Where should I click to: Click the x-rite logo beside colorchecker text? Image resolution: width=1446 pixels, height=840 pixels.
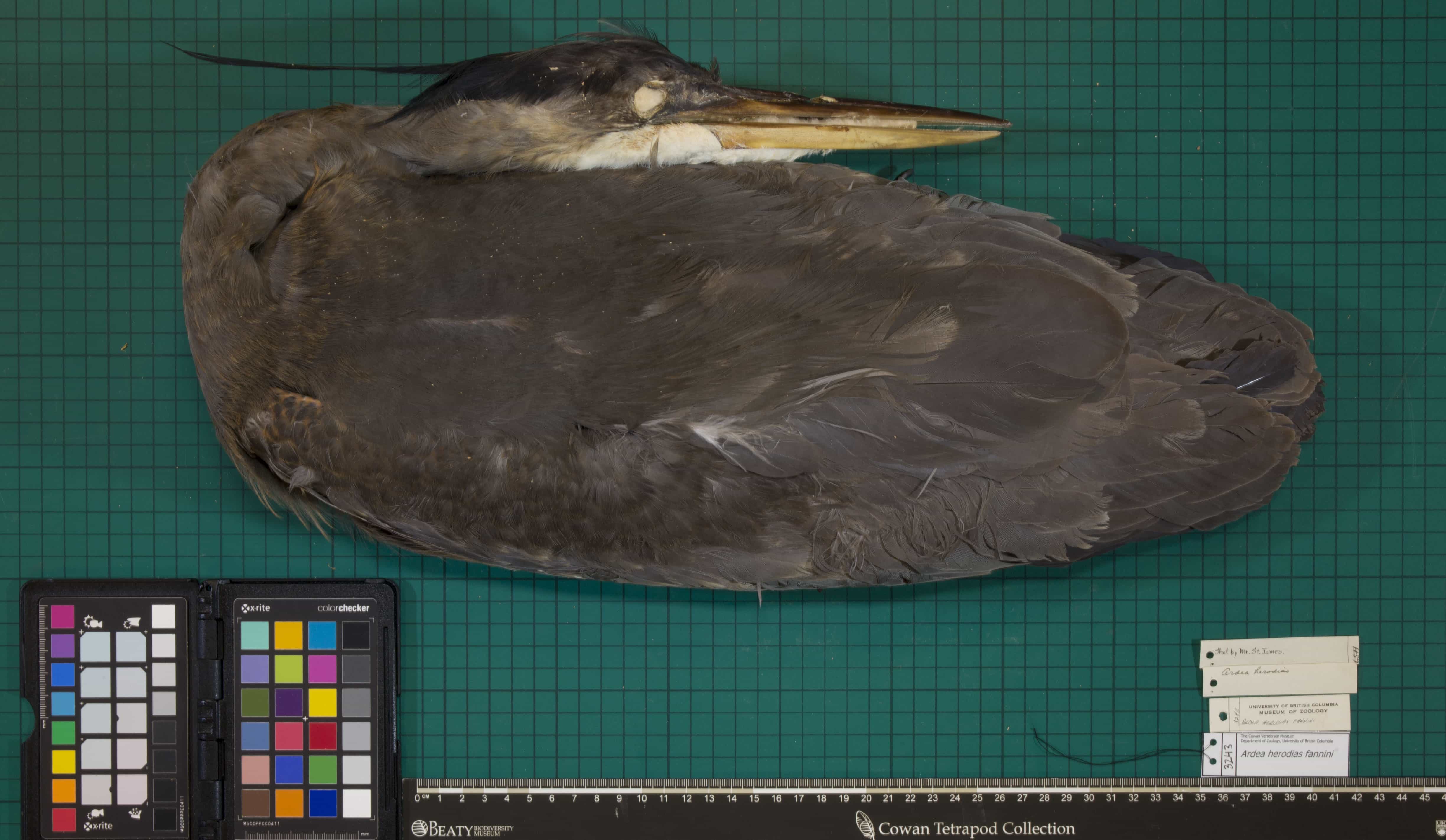coord(255,608)
